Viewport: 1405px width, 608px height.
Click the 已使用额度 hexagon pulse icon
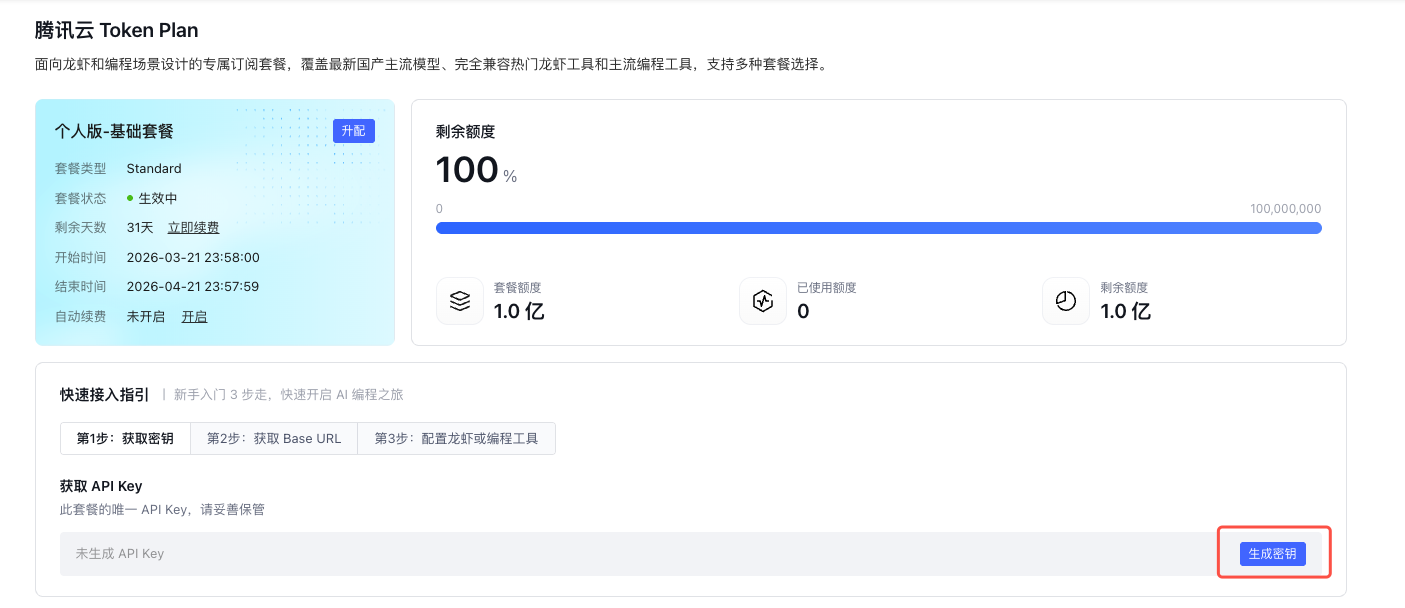tap(763, 301)
